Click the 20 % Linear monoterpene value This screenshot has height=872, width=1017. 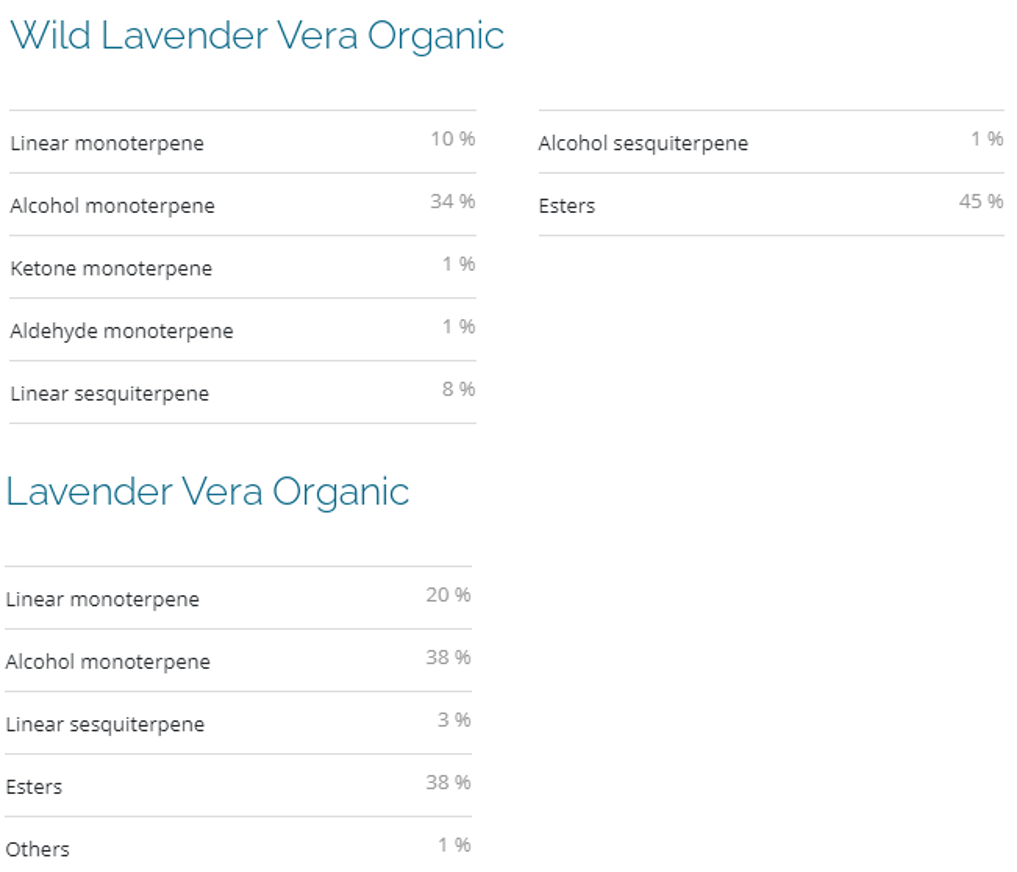pos(447,595)
